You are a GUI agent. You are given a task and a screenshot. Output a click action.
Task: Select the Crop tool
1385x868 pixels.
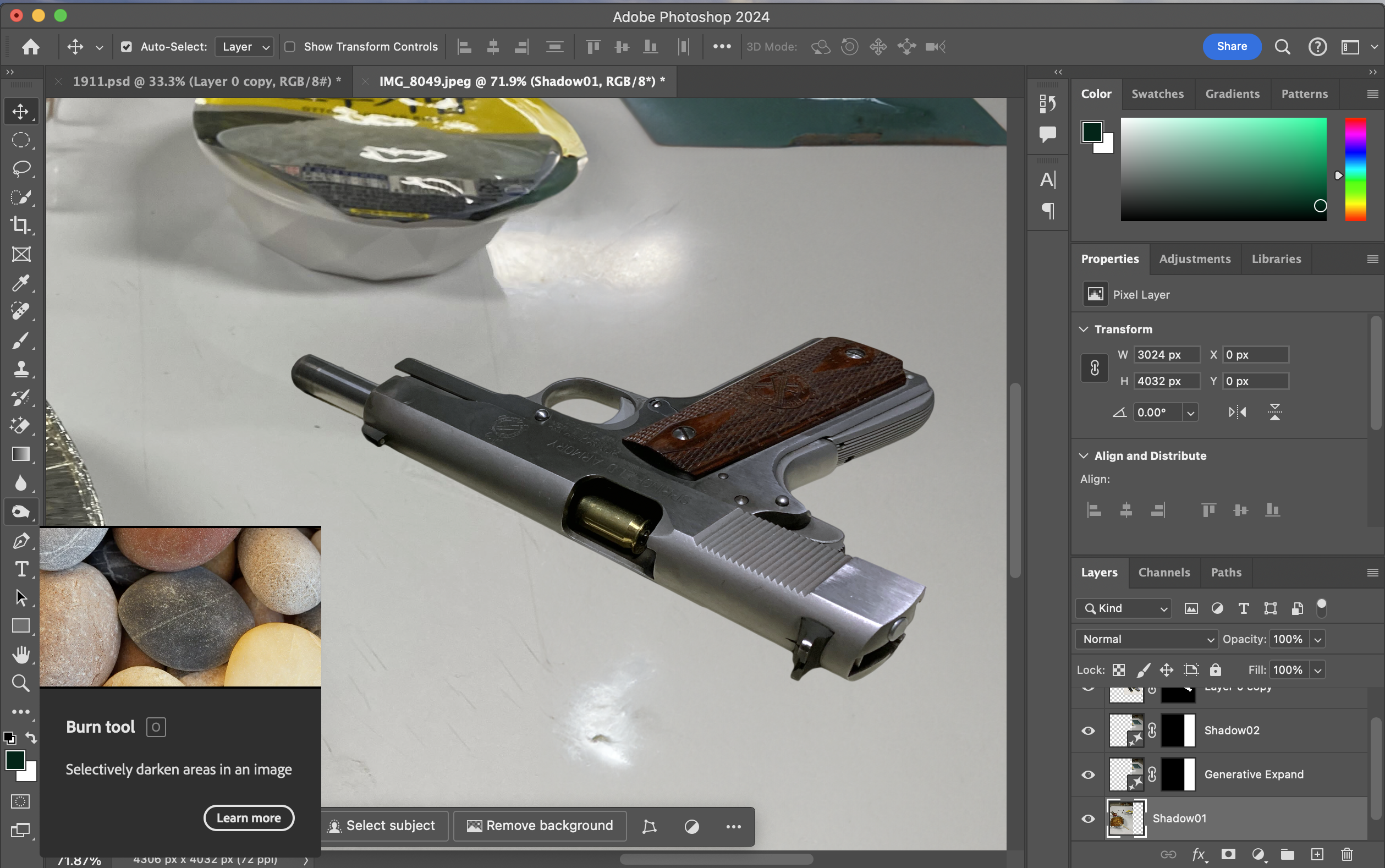(x=21, y=225)
